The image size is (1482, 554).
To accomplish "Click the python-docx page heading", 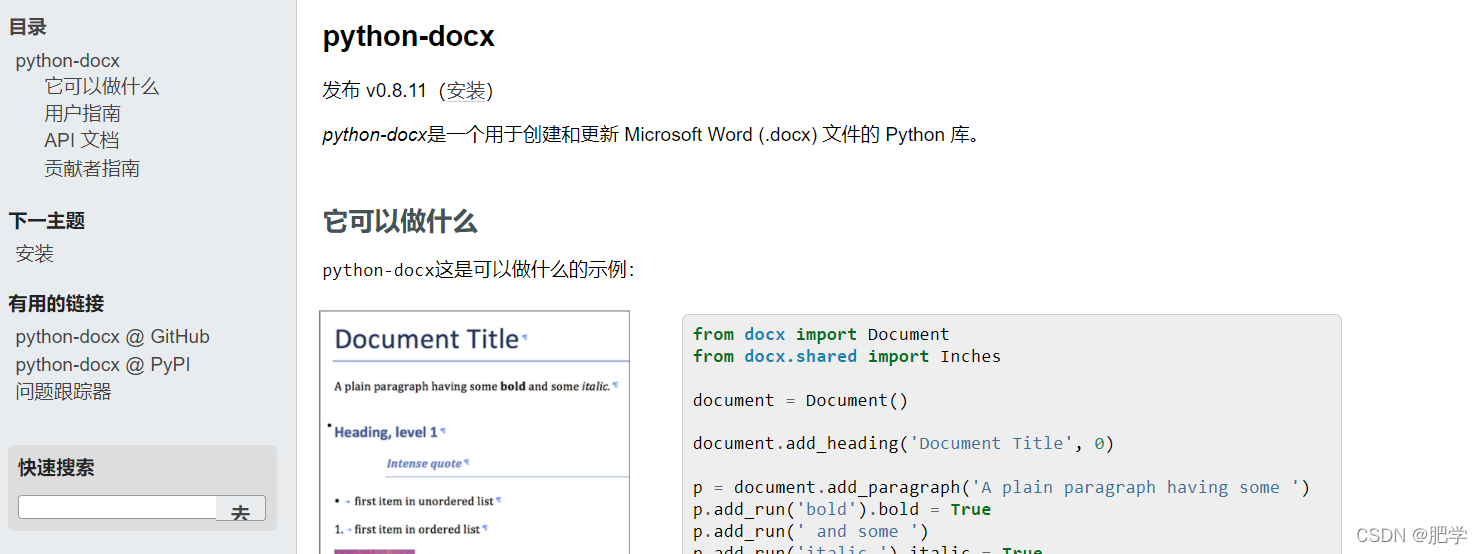I will [408, 37].
